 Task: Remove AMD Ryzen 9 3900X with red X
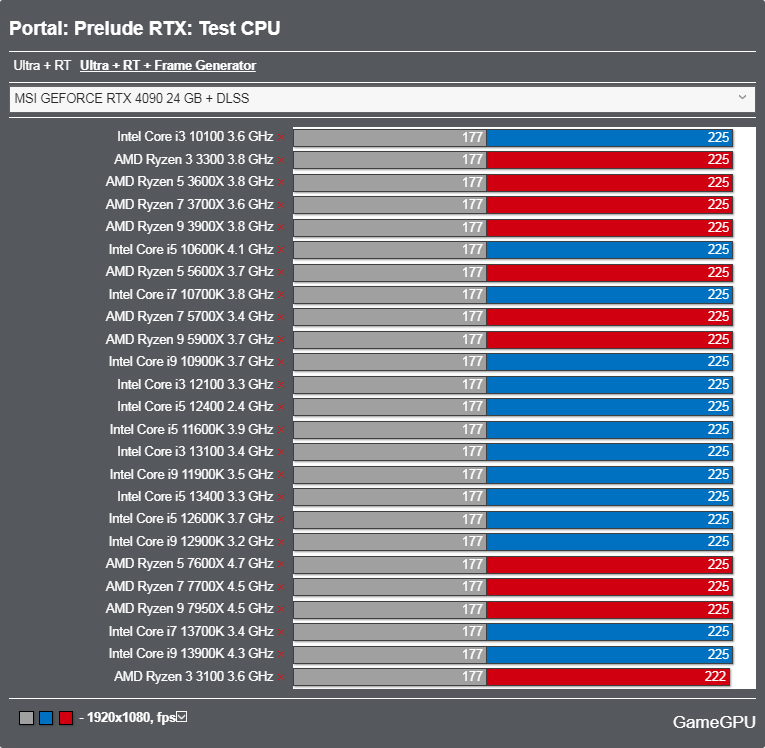[281, 227]
